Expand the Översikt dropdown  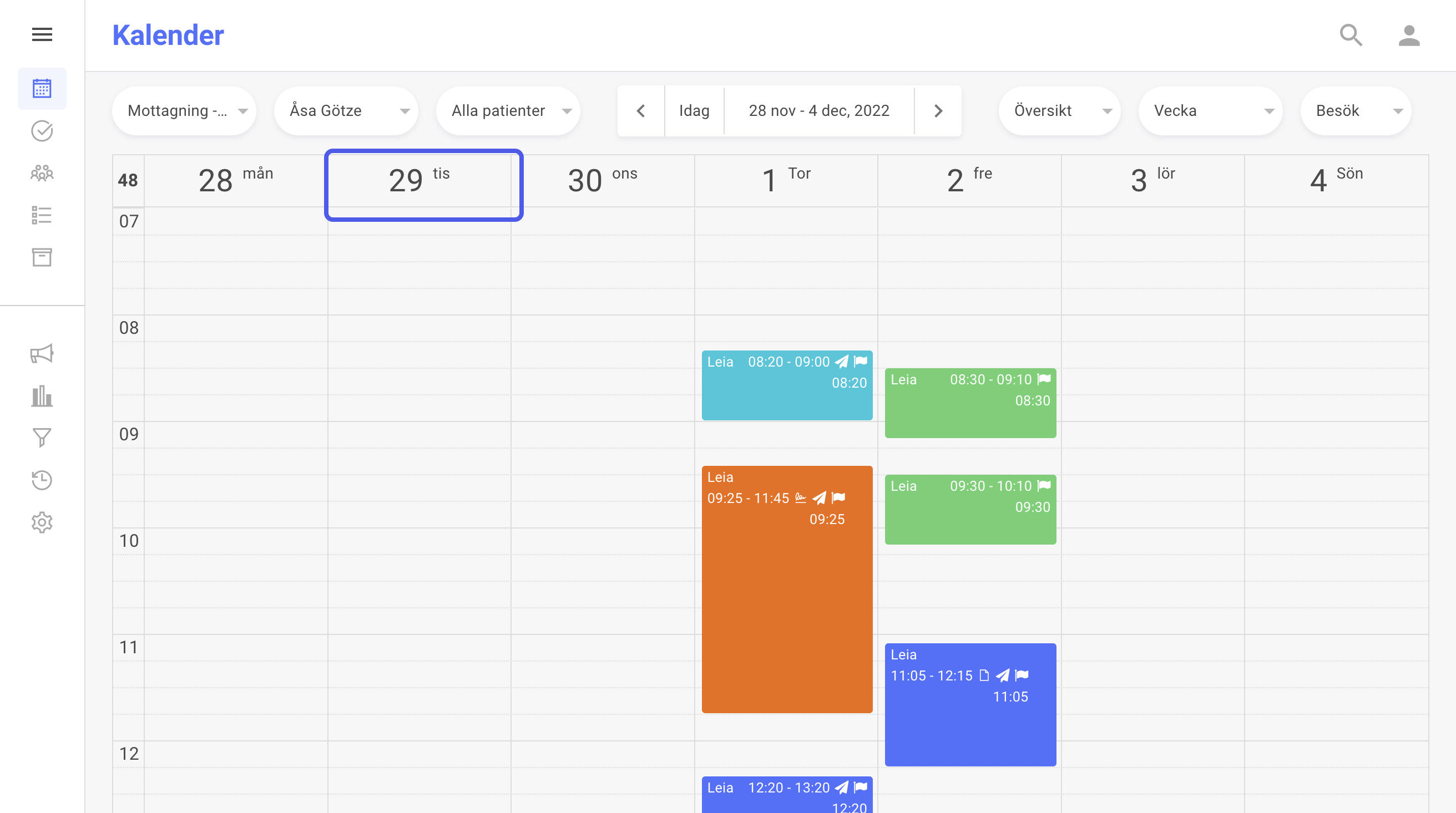pos(1059,111)
